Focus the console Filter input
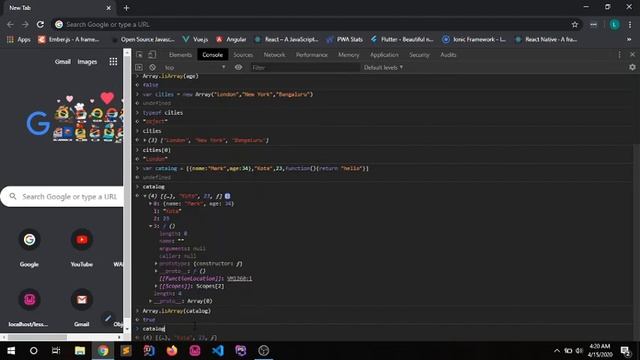This screenshot has height=360, width=640. (304, 67)
